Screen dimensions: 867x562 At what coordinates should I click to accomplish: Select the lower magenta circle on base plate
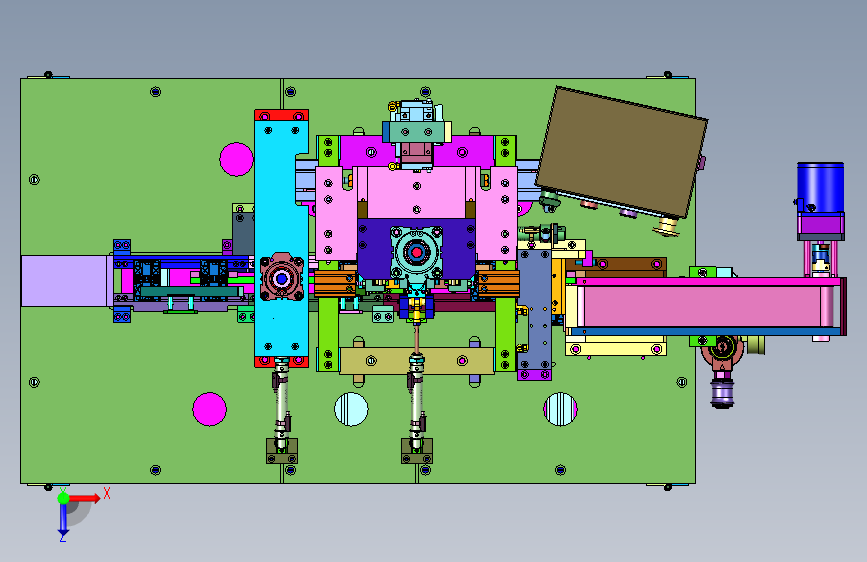point(210,409)
